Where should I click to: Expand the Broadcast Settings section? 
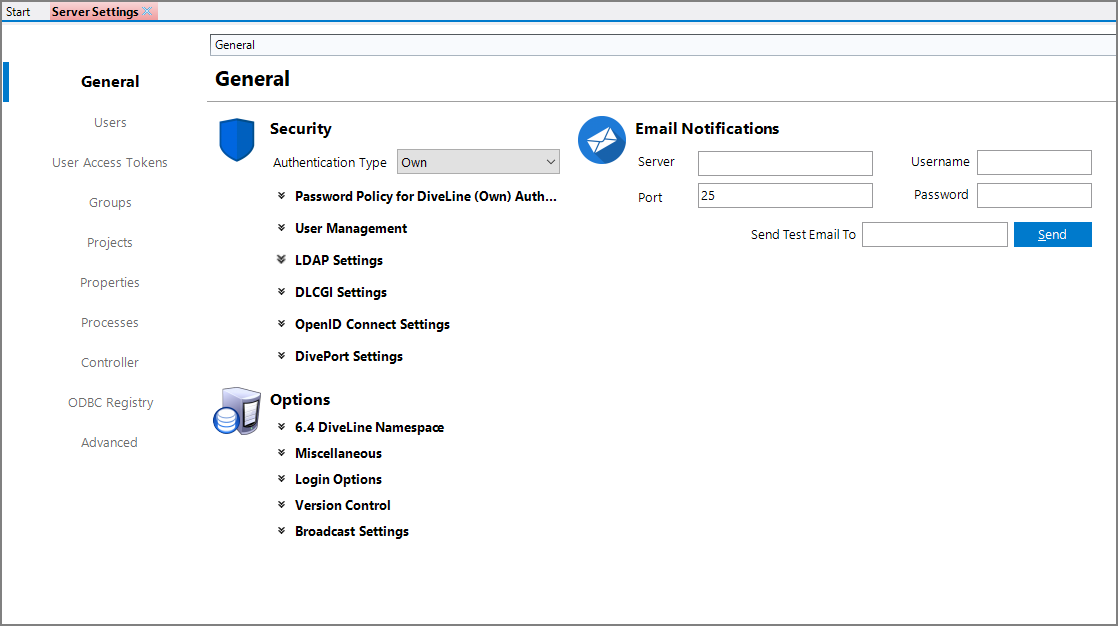click(351, 530)
